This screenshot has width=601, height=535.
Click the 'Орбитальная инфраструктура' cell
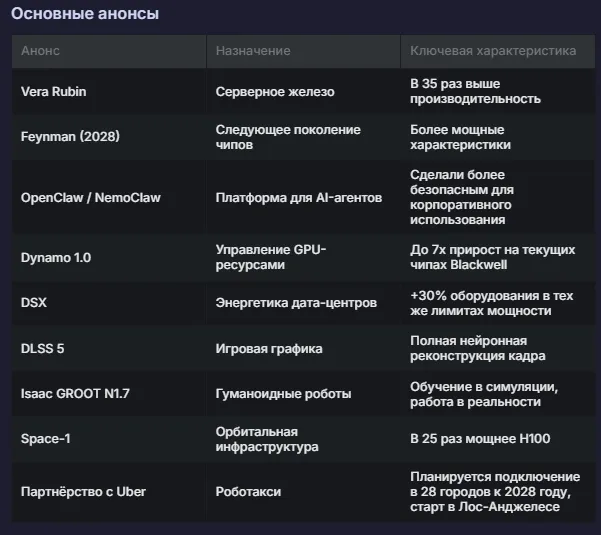pos(304,439)
